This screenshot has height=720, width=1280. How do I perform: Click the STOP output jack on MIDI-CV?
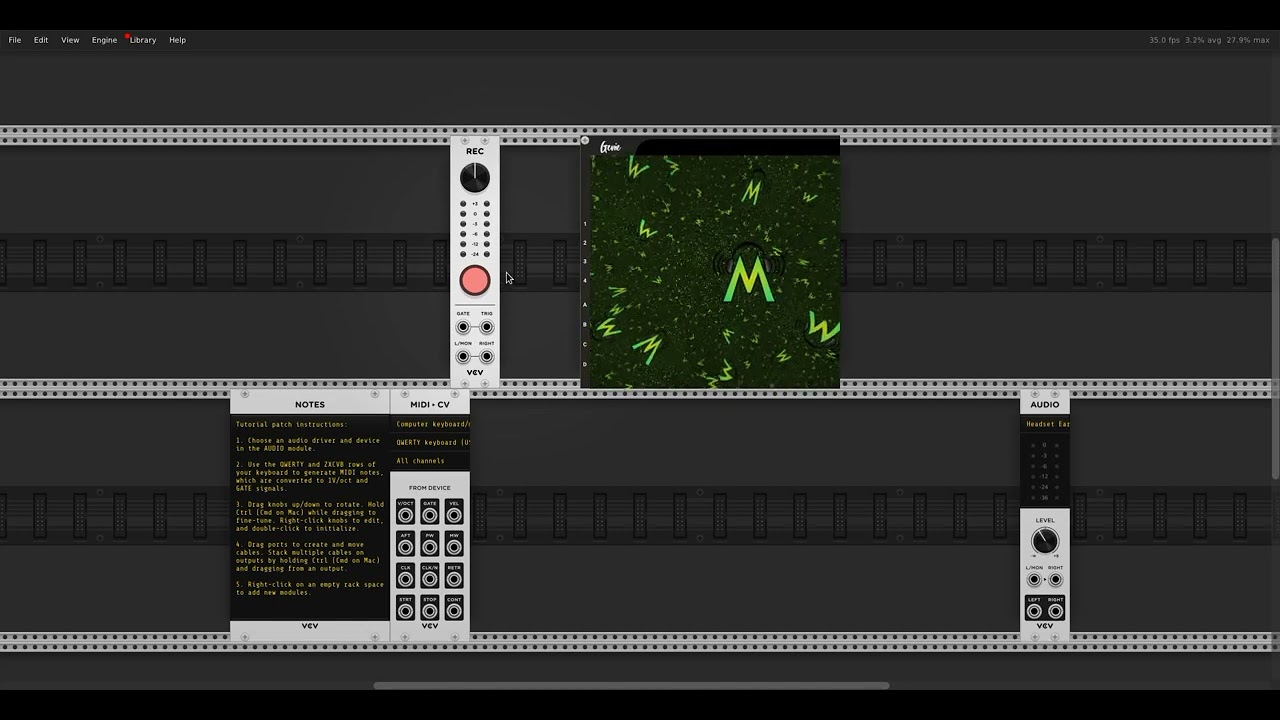(x=430, y=611)
